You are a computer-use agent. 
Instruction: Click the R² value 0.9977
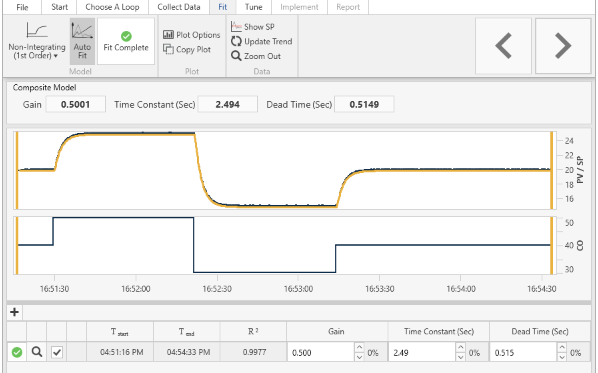click(x=253, y=352)
